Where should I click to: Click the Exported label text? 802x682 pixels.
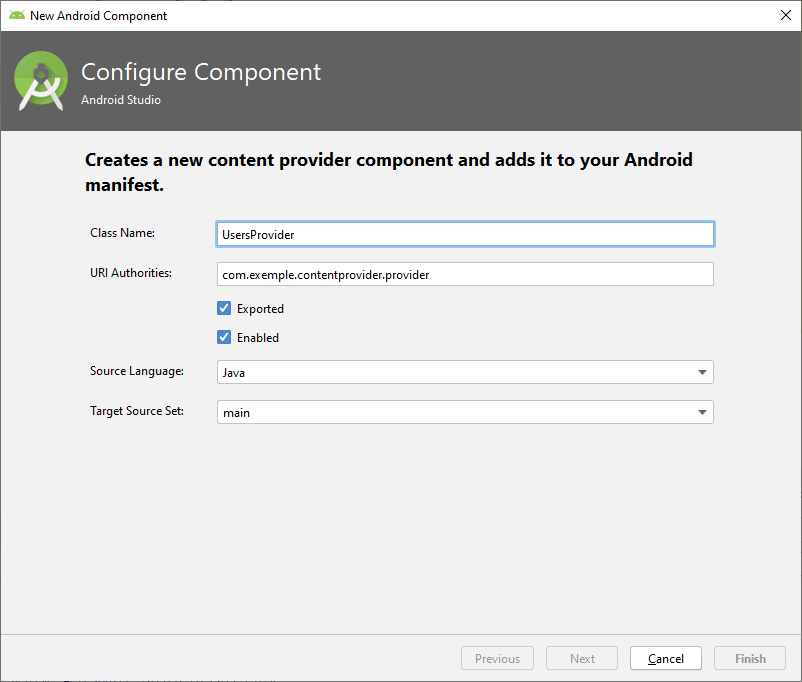tap(260, 309)
